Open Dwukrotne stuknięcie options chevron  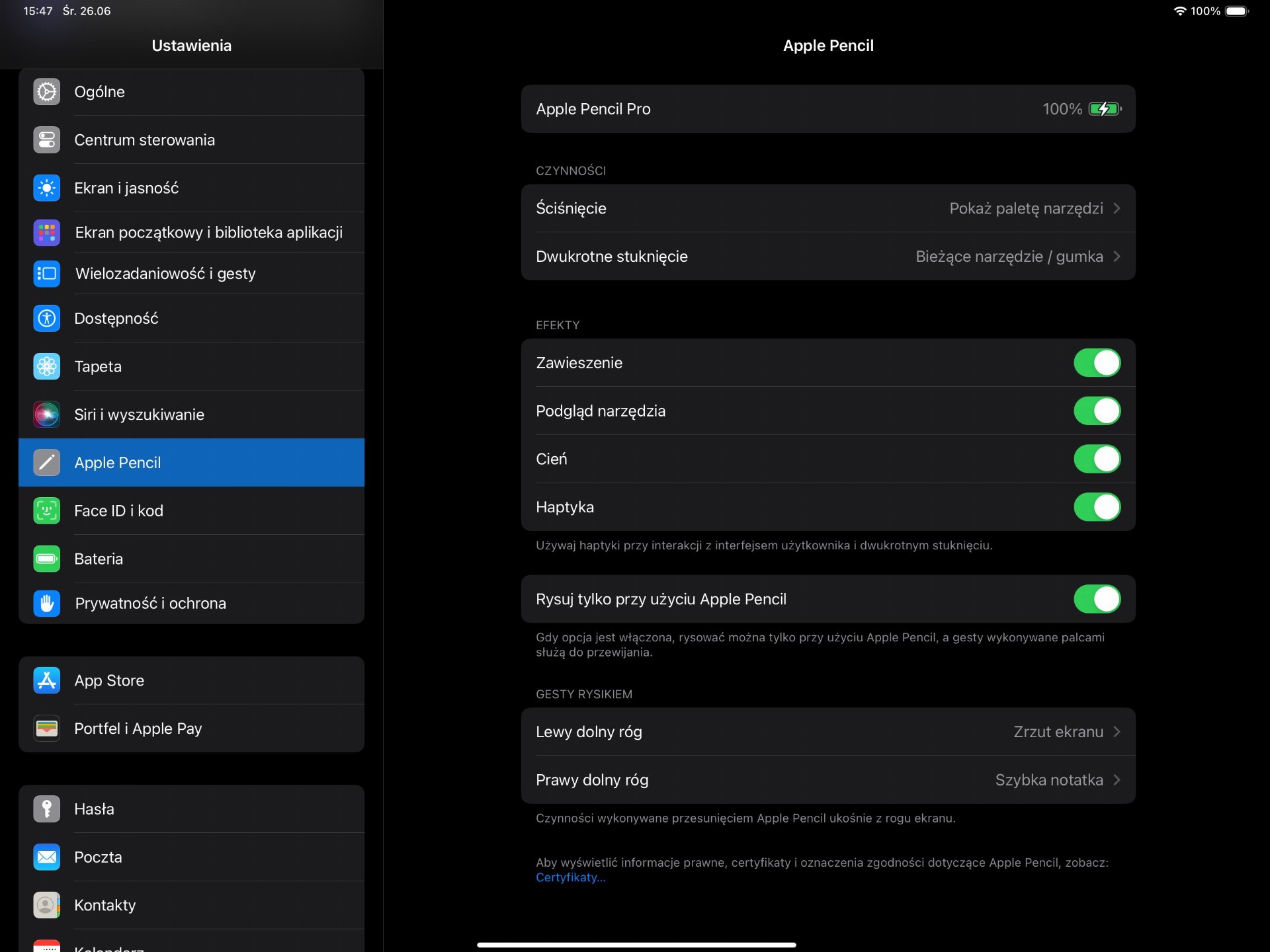1117,257
